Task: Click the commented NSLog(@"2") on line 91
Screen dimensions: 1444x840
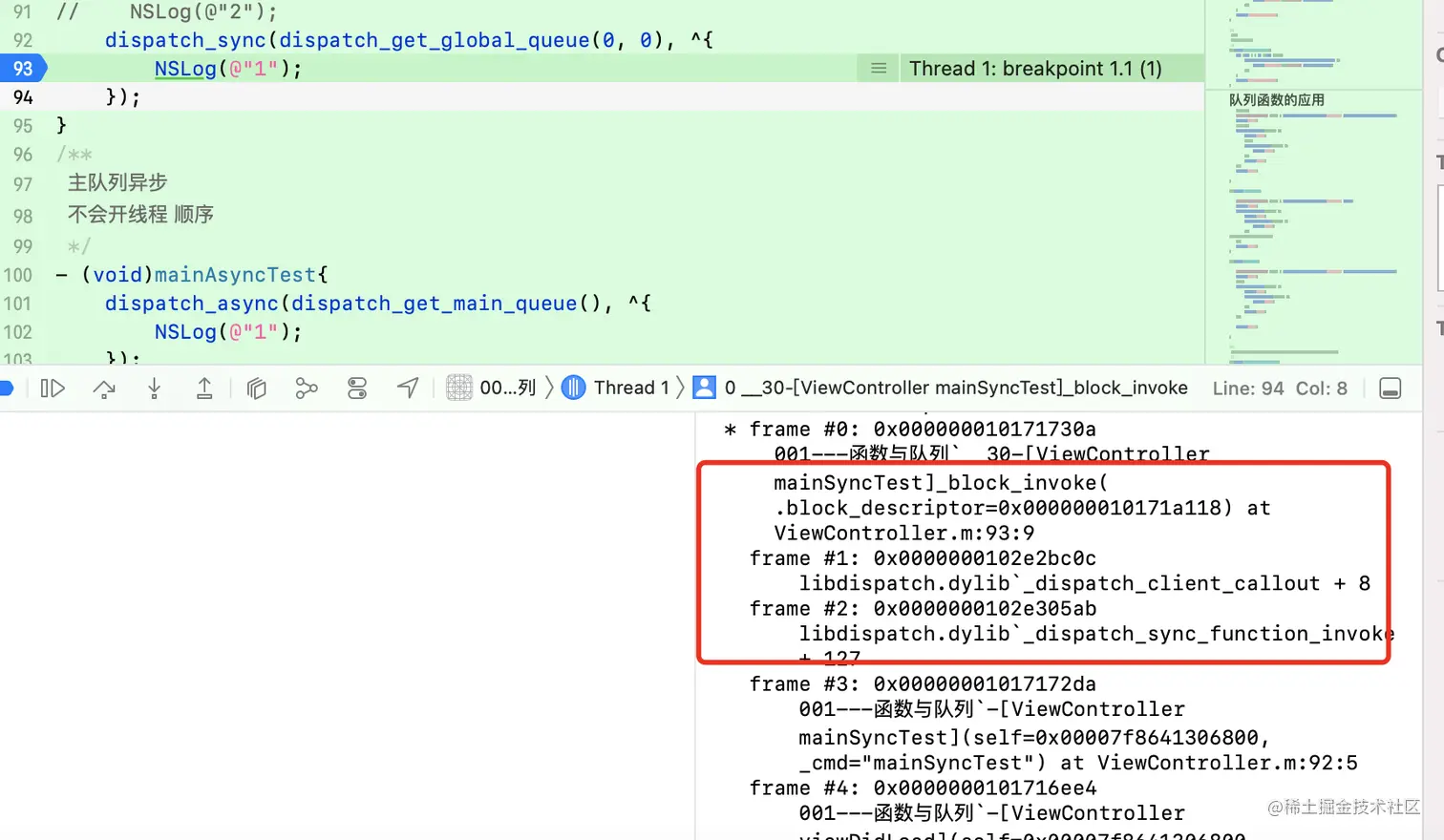Action: [x=203, y=11]
